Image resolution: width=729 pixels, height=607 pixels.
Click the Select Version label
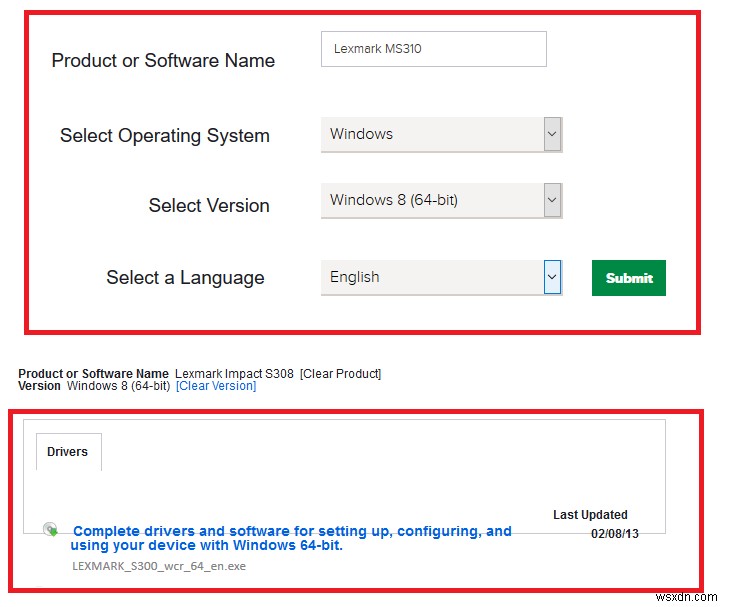click(x=209, y=206)
